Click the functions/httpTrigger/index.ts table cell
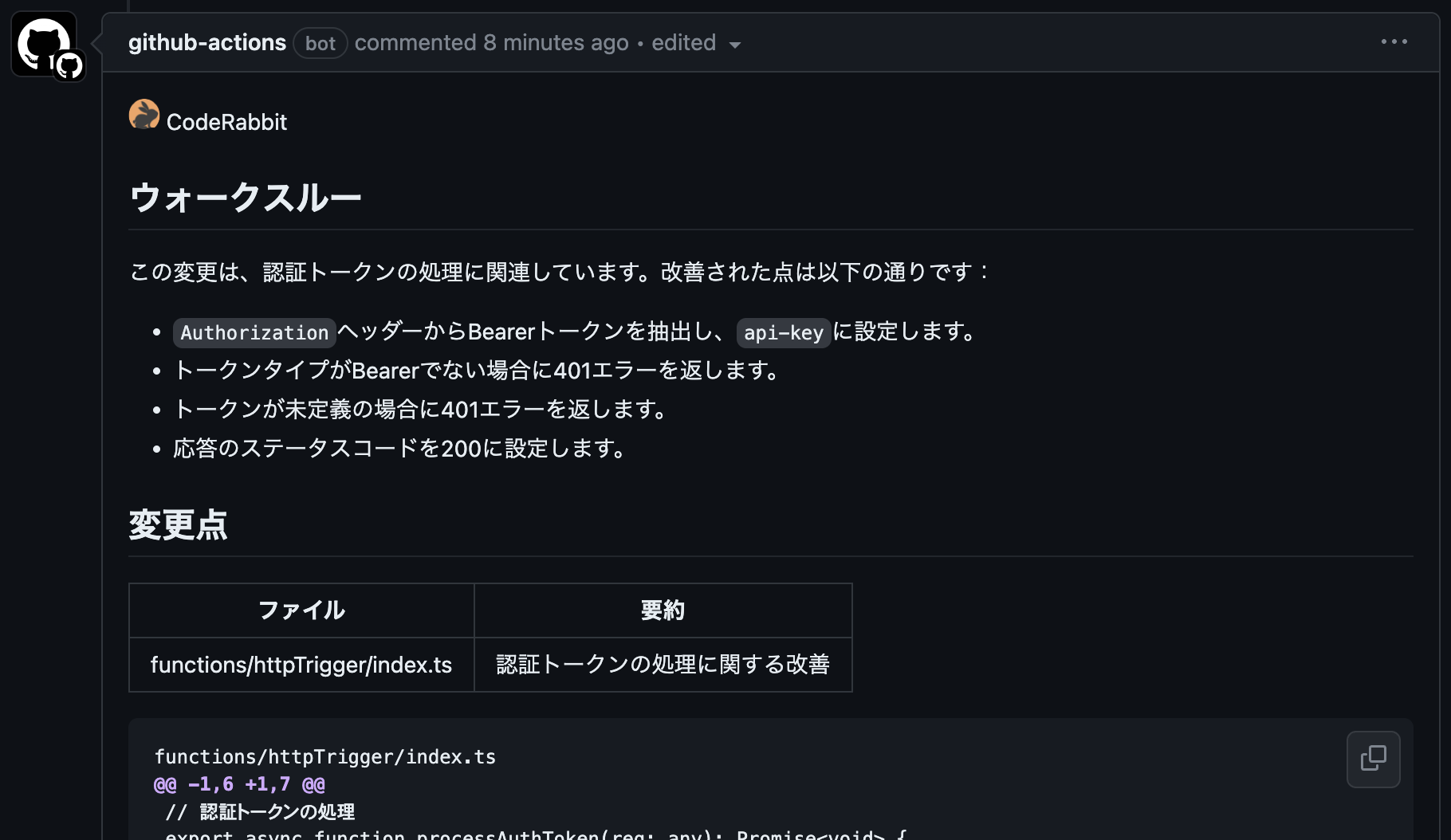The width and height of the screenshot is (1451, 840). click(301, 665)
